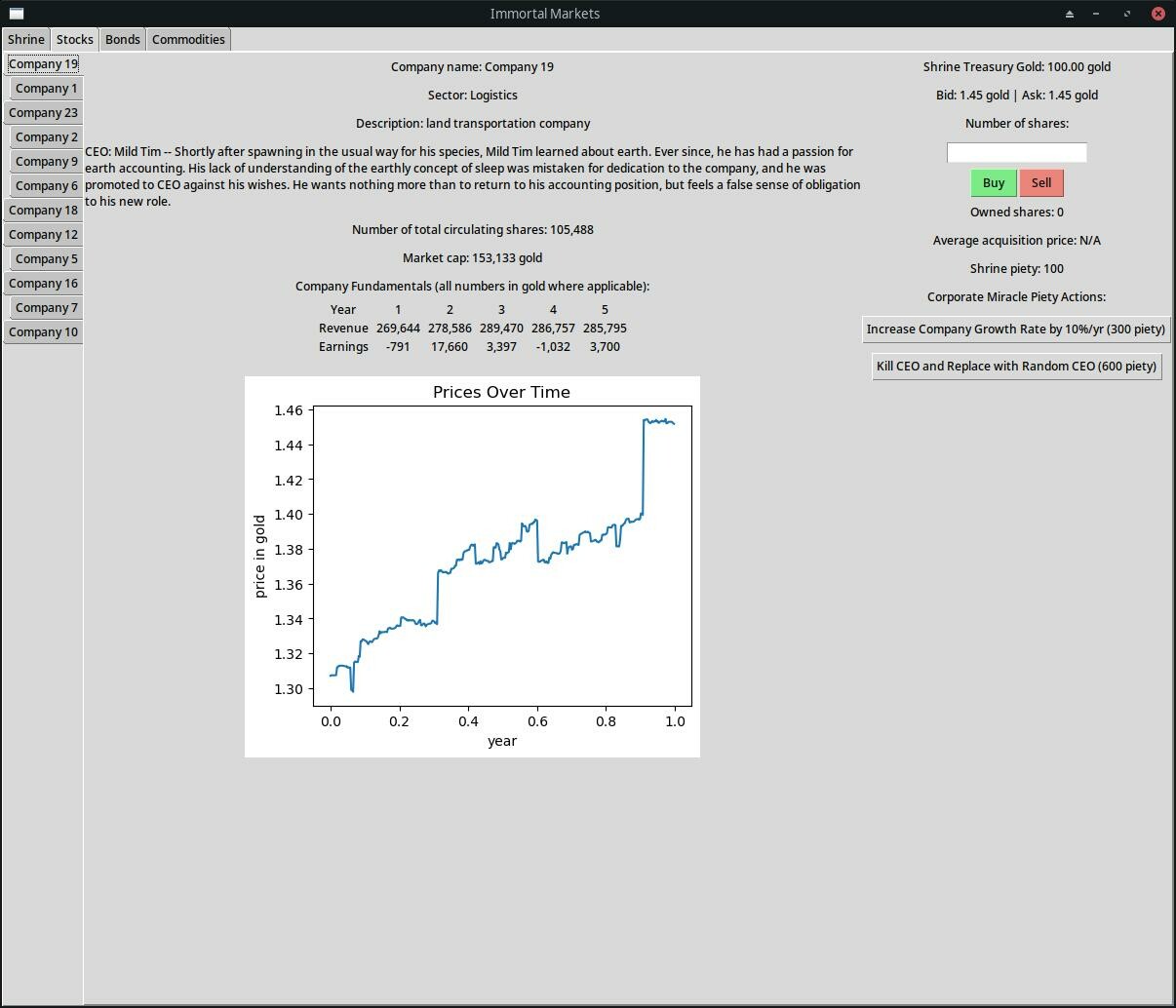Pick Company 16 from the sidebar

click(43, 283)
